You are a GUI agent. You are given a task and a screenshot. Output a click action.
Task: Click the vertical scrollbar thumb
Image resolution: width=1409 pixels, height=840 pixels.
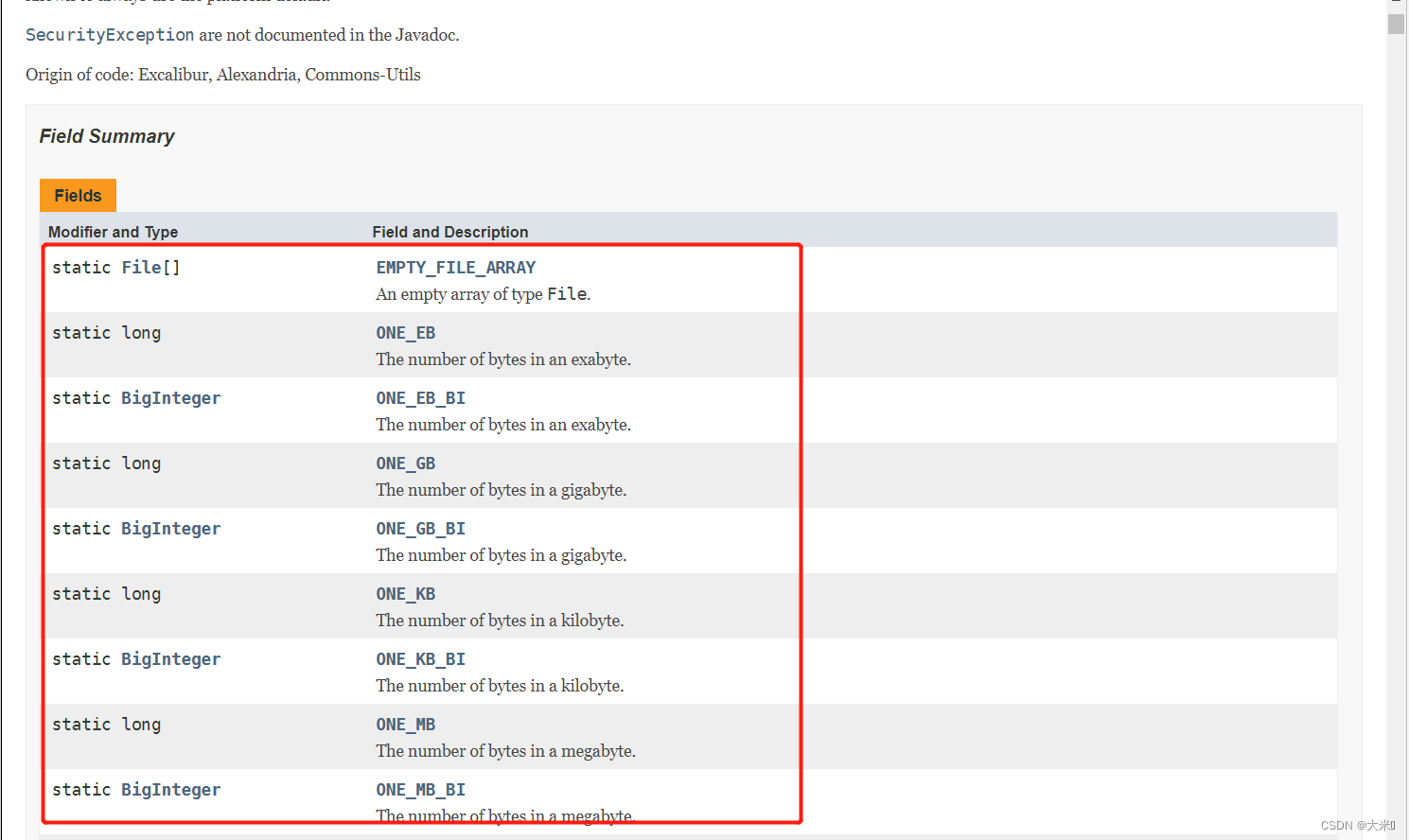tap(1397, 24)
